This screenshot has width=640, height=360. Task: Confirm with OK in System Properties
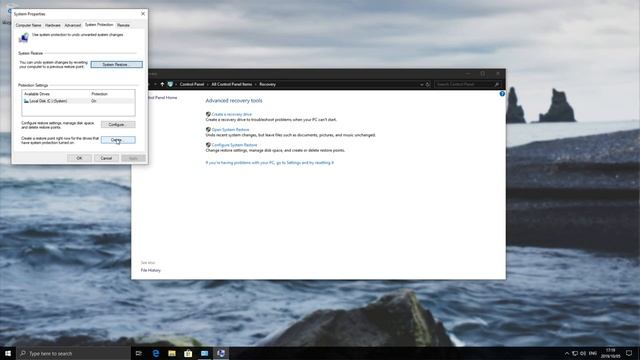tap(79, 158)
